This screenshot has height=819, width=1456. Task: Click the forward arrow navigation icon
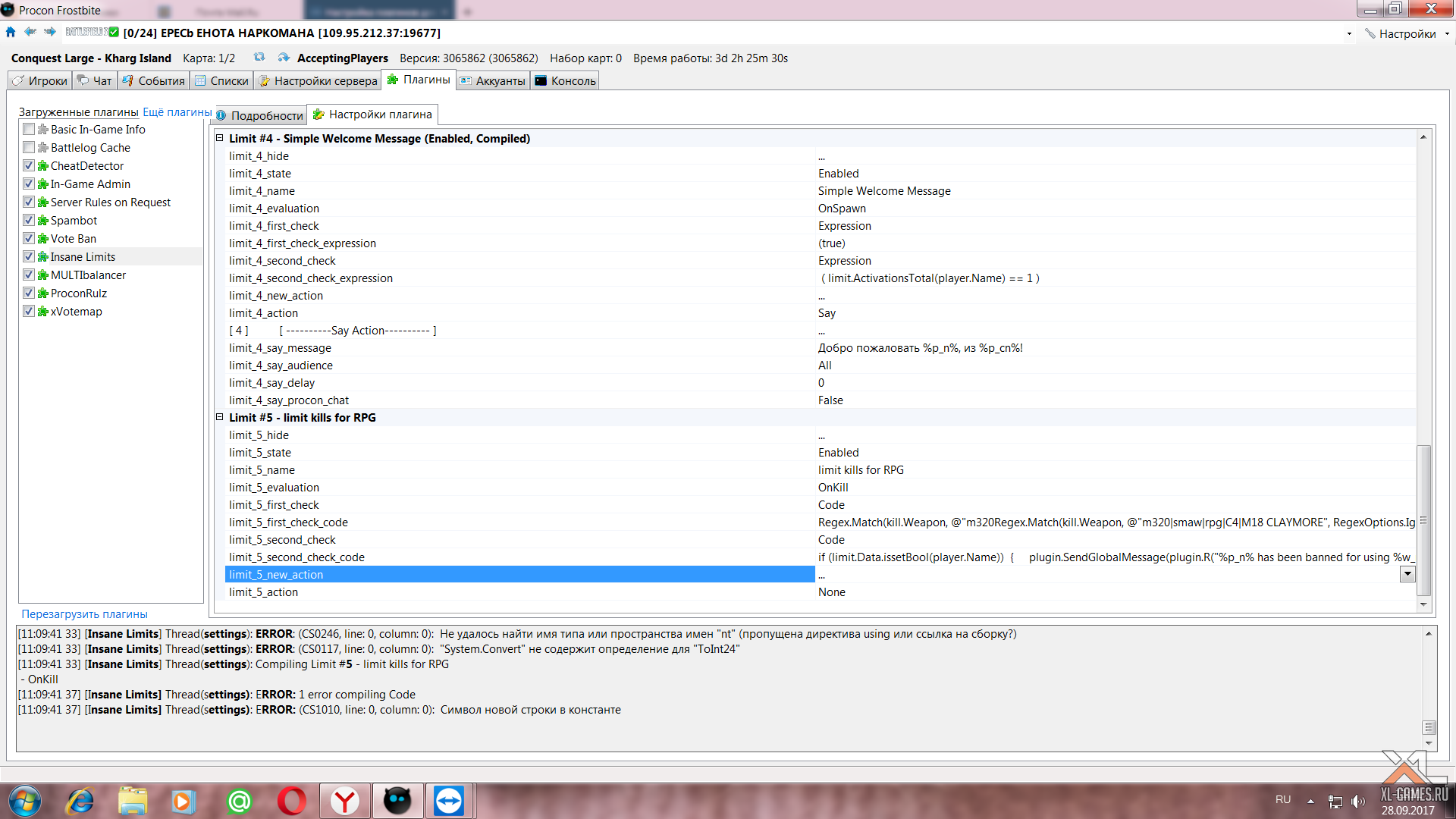pos(50,33)
